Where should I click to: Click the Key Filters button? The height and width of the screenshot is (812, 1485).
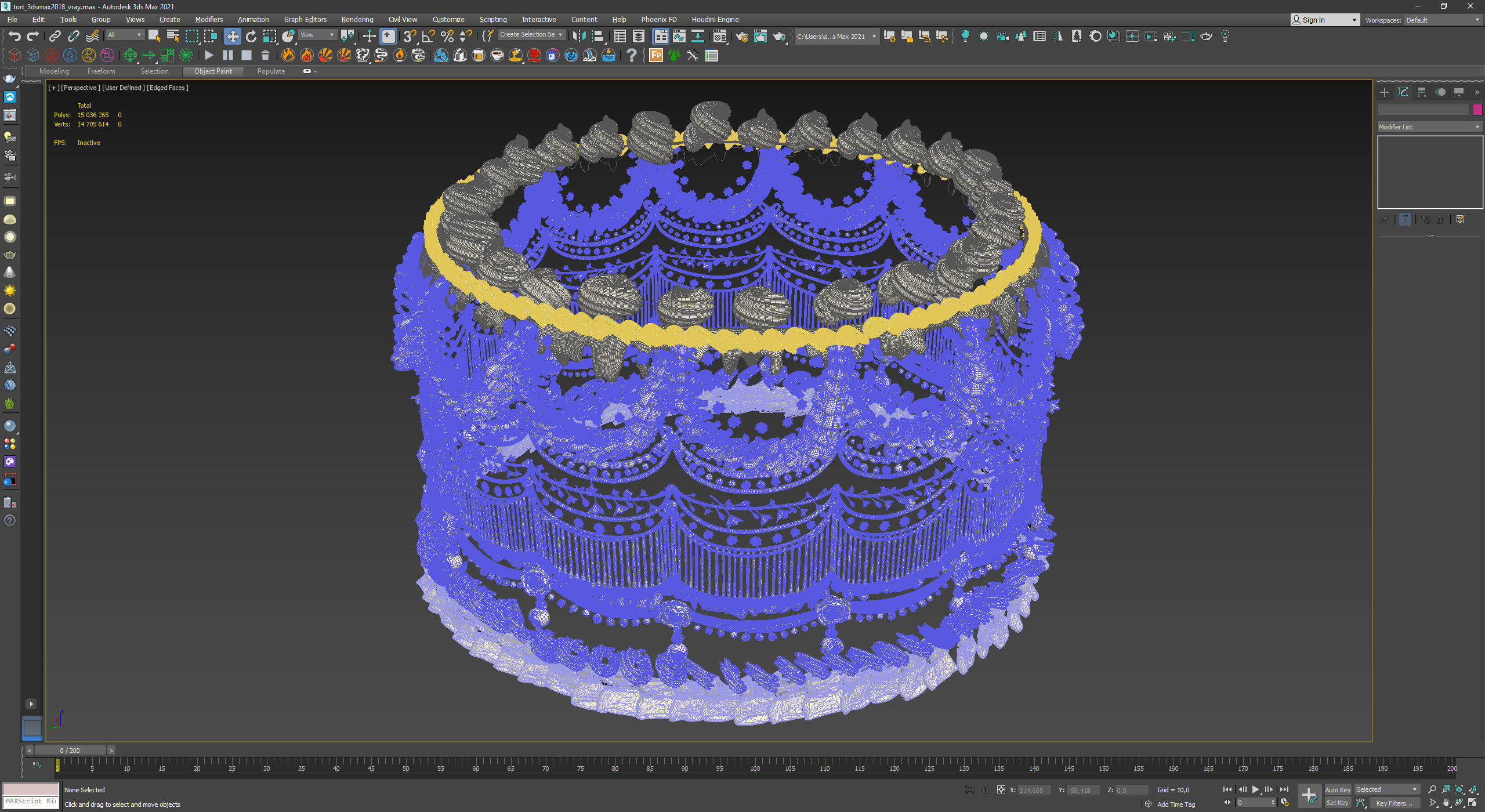coord(1394,803)
